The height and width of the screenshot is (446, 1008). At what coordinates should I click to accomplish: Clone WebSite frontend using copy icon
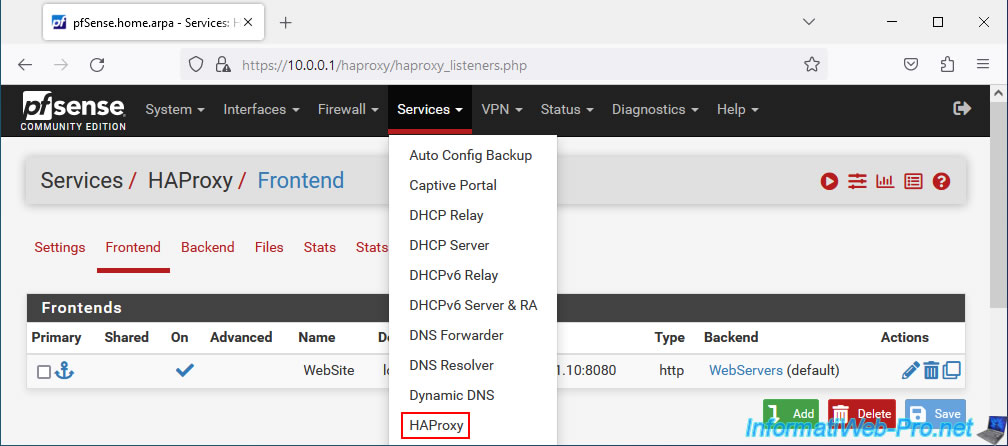(951, 370)
